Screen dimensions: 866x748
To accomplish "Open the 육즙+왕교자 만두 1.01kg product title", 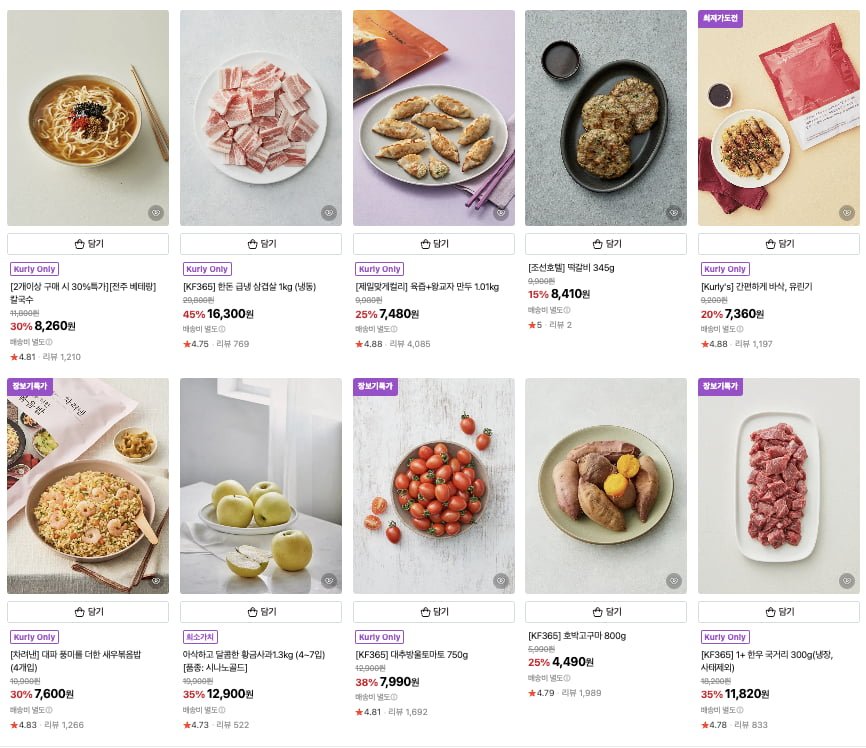I will (x=427, y=286).
